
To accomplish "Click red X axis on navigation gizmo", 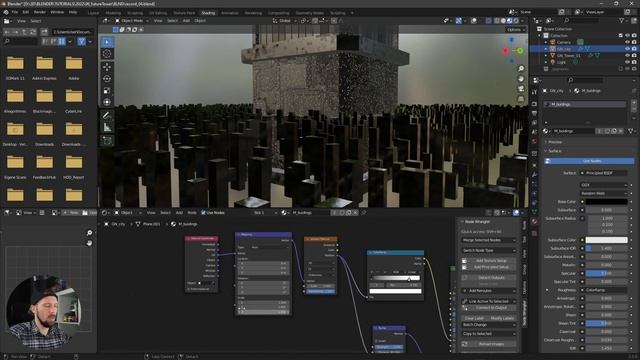I will pos(506,51).
